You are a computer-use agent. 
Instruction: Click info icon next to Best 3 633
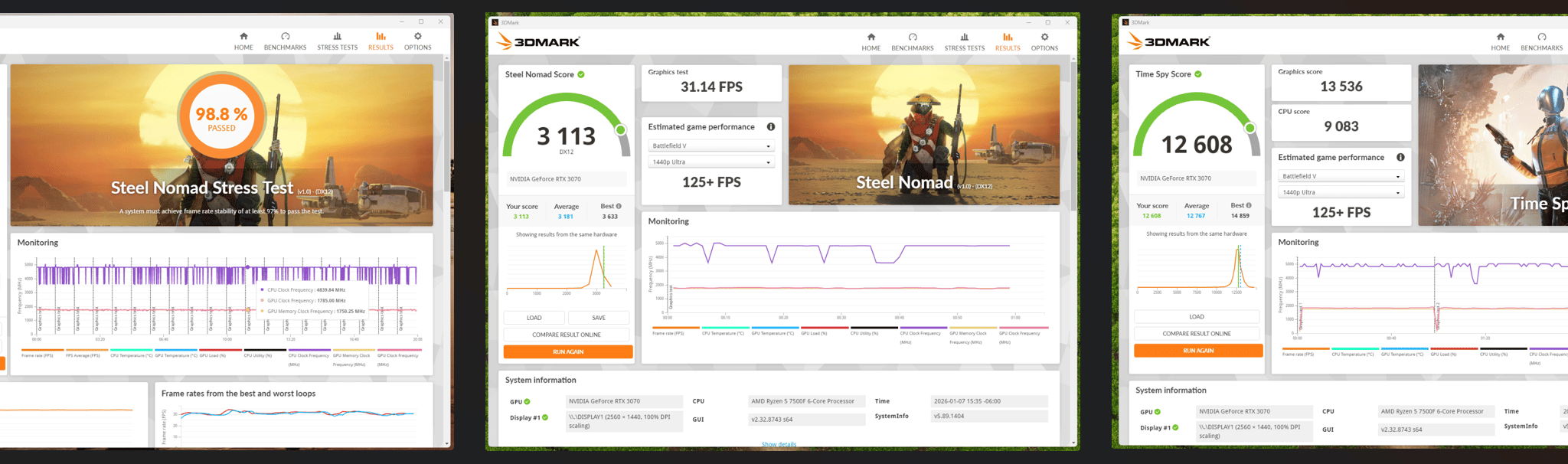(x=619, y=206)
